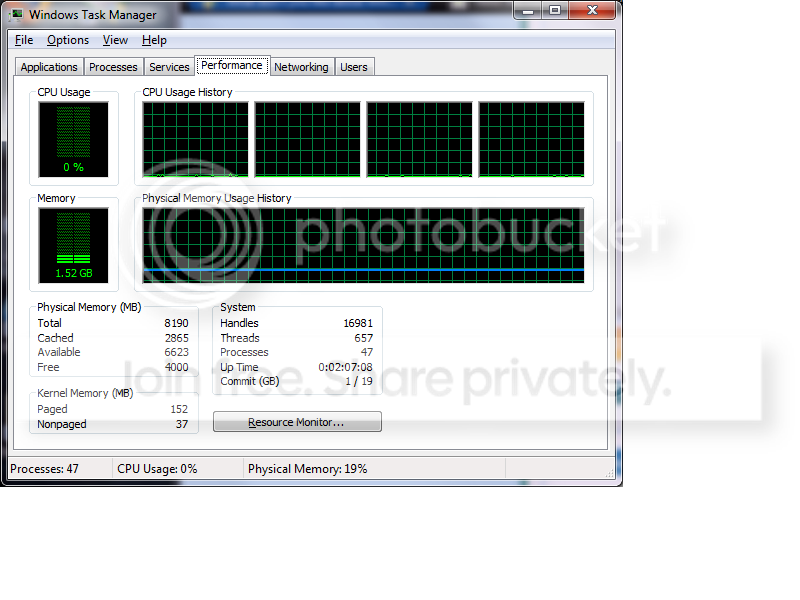Image resolution: width=800 pixels, height=600 pixels.
Task: Select the Performance tab
Action: (x=232, y=65)
